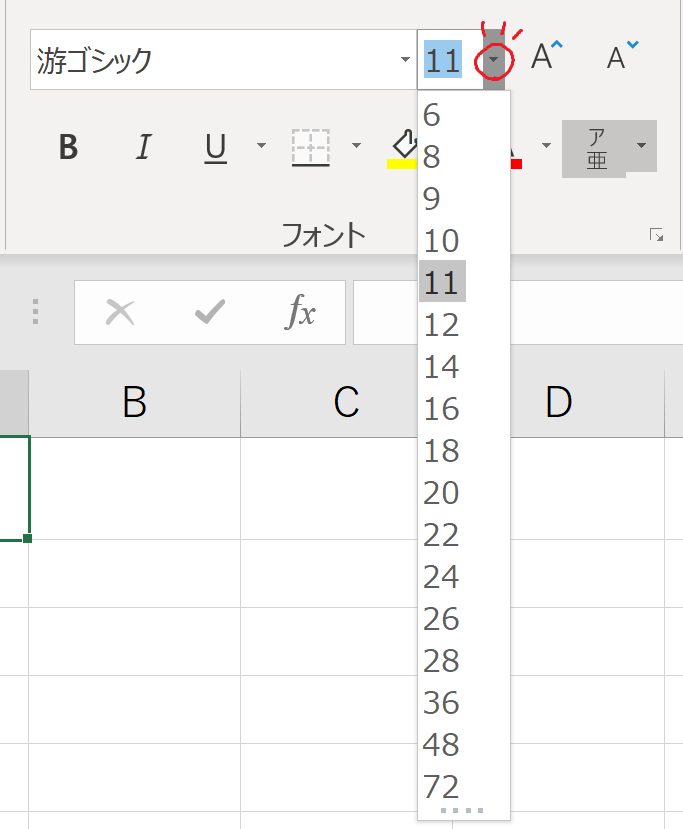Click the phonetic guide (ア亜) button
Viewport: 683px width, 829px height.
[x=596, y=149]
